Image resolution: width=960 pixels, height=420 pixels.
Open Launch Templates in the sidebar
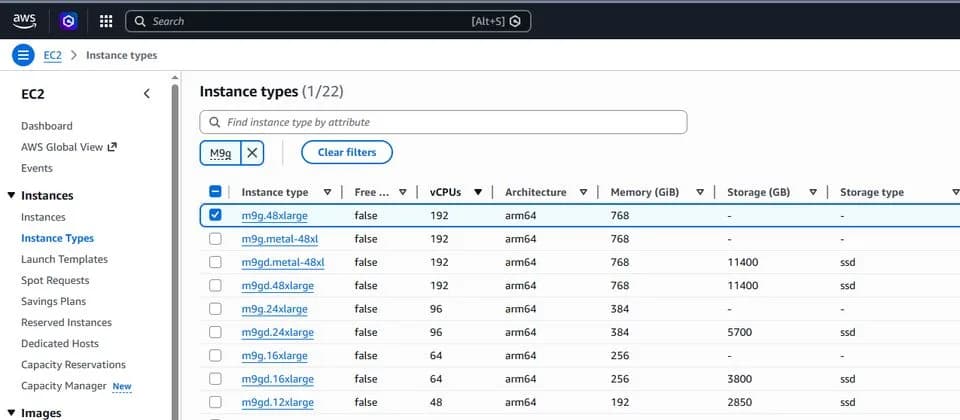[x=64, y=260]
